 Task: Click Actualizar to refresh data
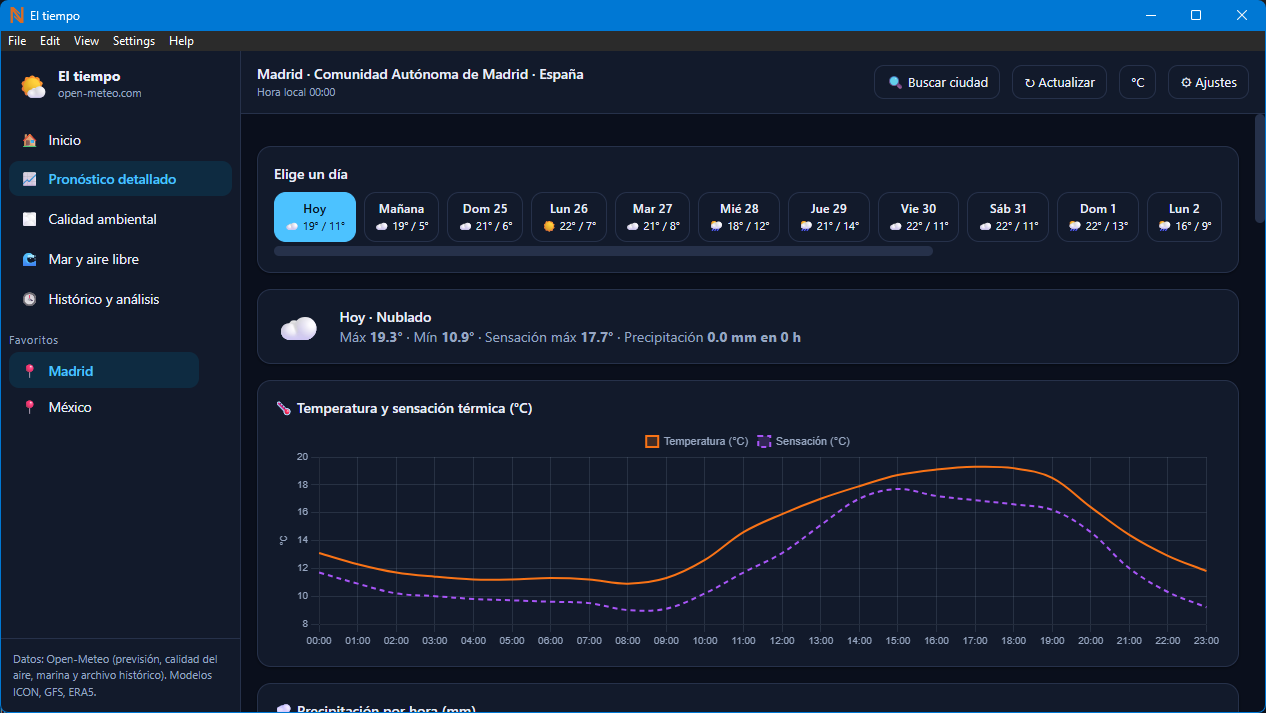click(1059, 83)
